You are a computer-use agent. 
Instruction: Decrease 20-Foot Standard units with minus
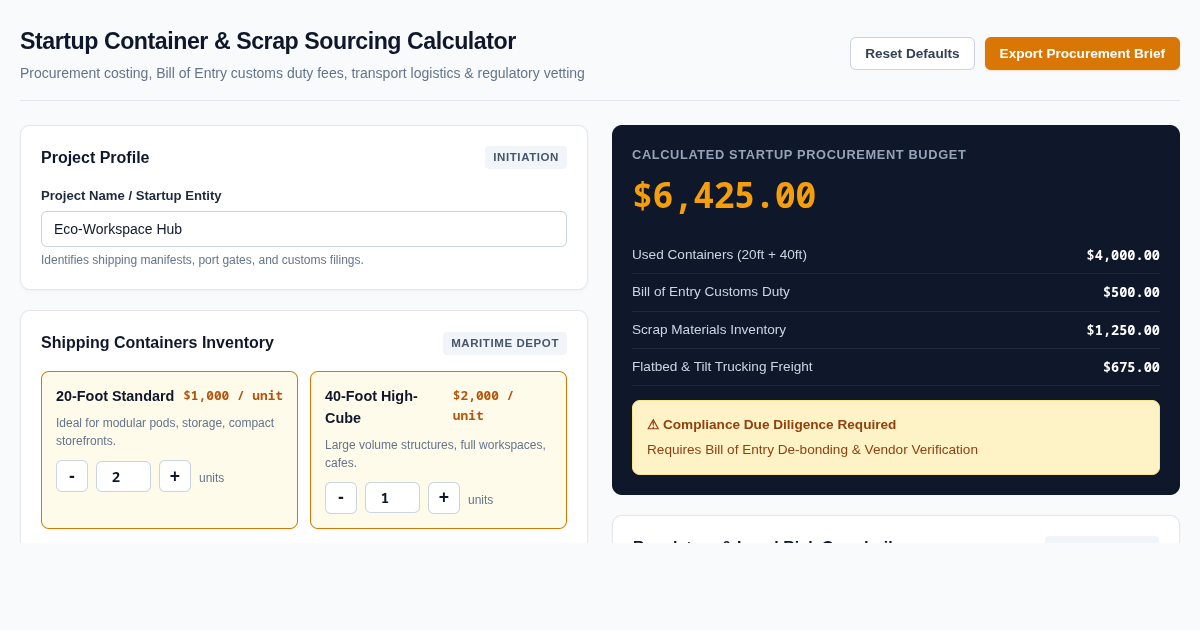(72, 476)
